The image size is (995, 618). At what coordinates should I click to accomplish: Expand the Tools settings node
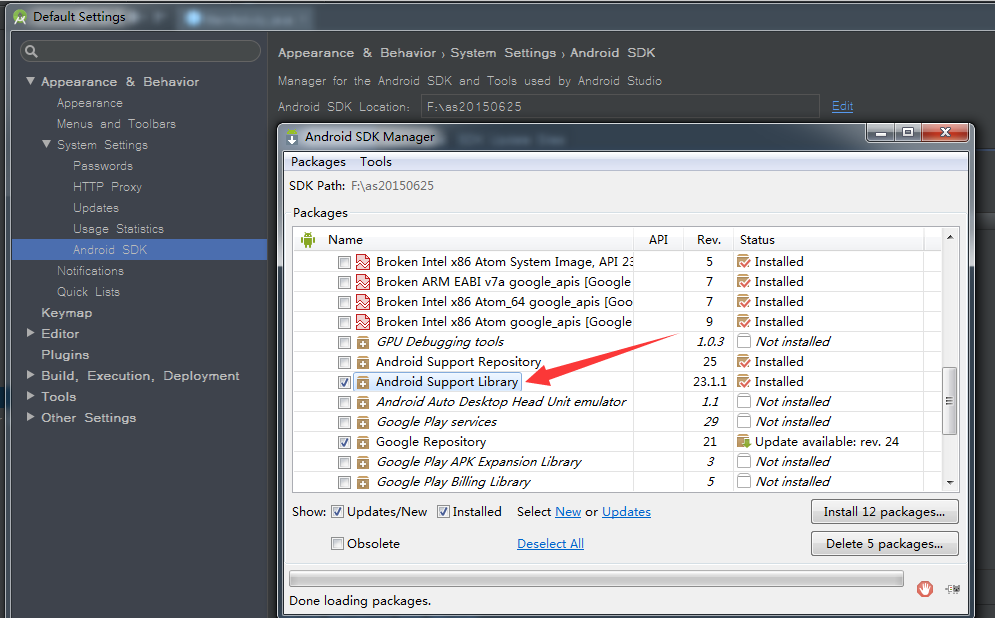coord(30,396)
